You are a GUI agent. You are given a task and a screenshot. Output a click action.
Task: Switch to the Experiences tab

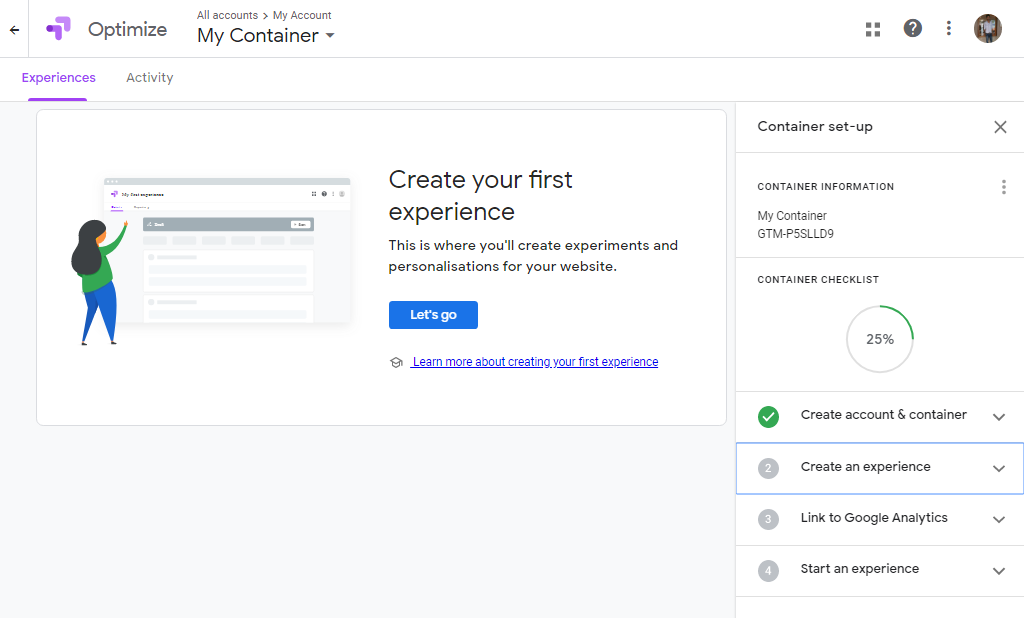[x=58, y=78]
